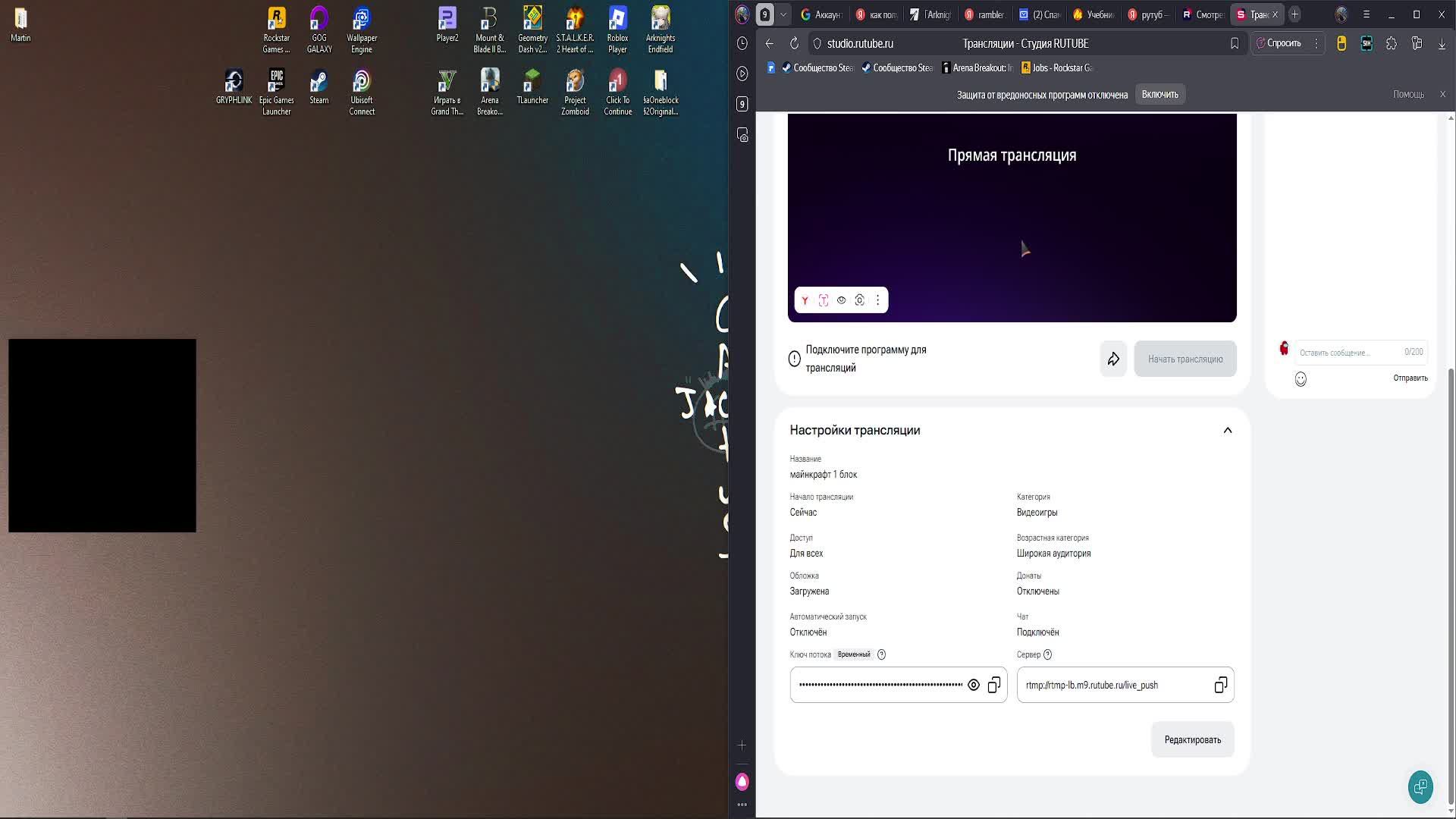Copy the stream key to the clipboard
The width and height of the screenshot is (1456, 819).
(x=994, y=686)
